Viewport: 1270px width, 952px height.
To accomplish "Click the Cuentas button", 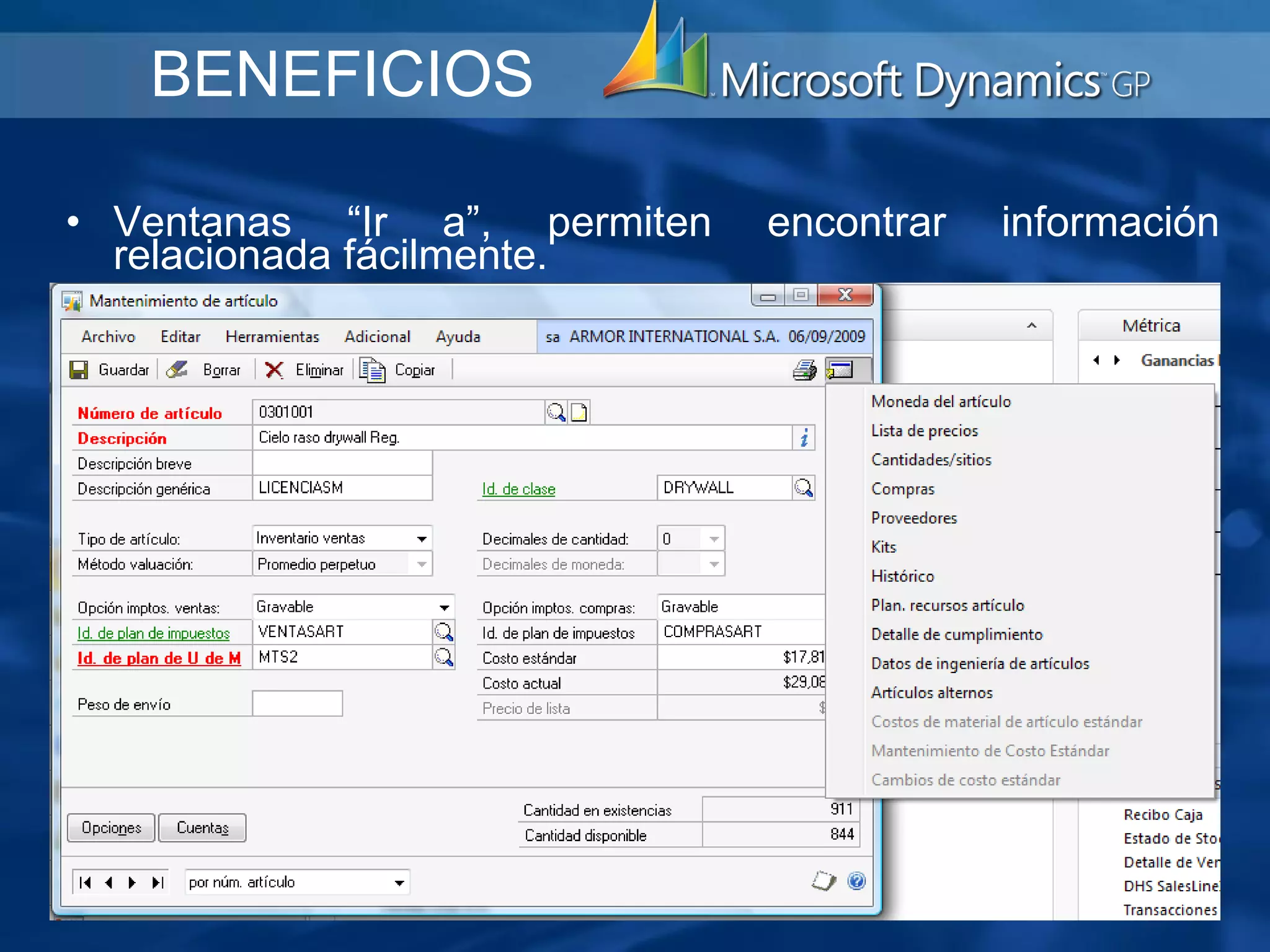I will (x=202, y=828).
